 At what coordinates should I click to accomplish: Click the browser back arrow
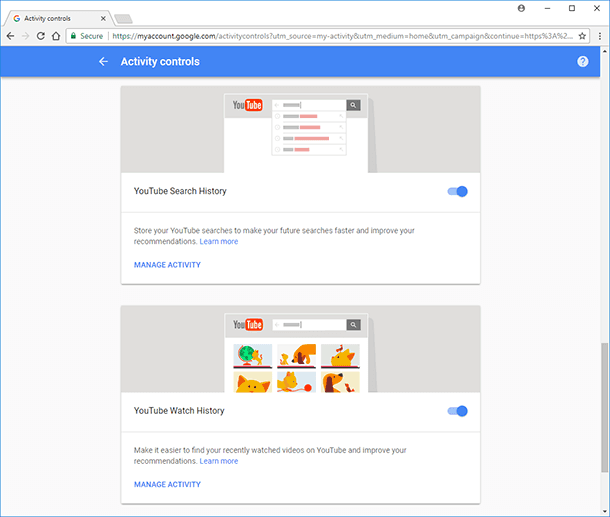(11, 36)
